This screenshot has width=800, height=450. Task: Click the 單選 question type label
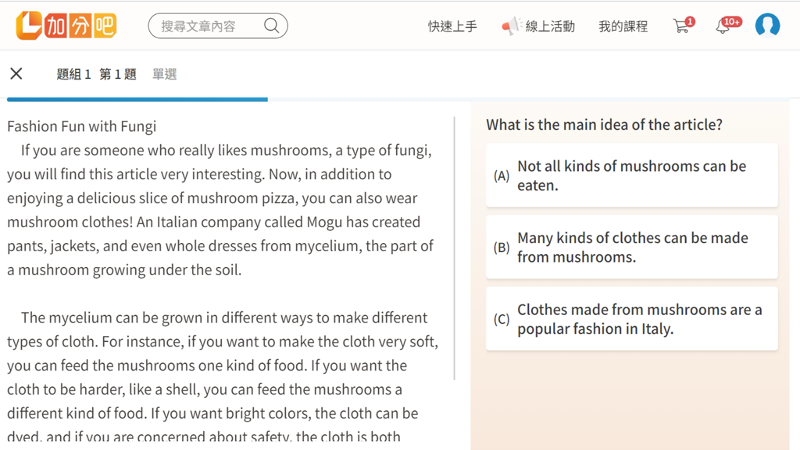pos(164,74)
